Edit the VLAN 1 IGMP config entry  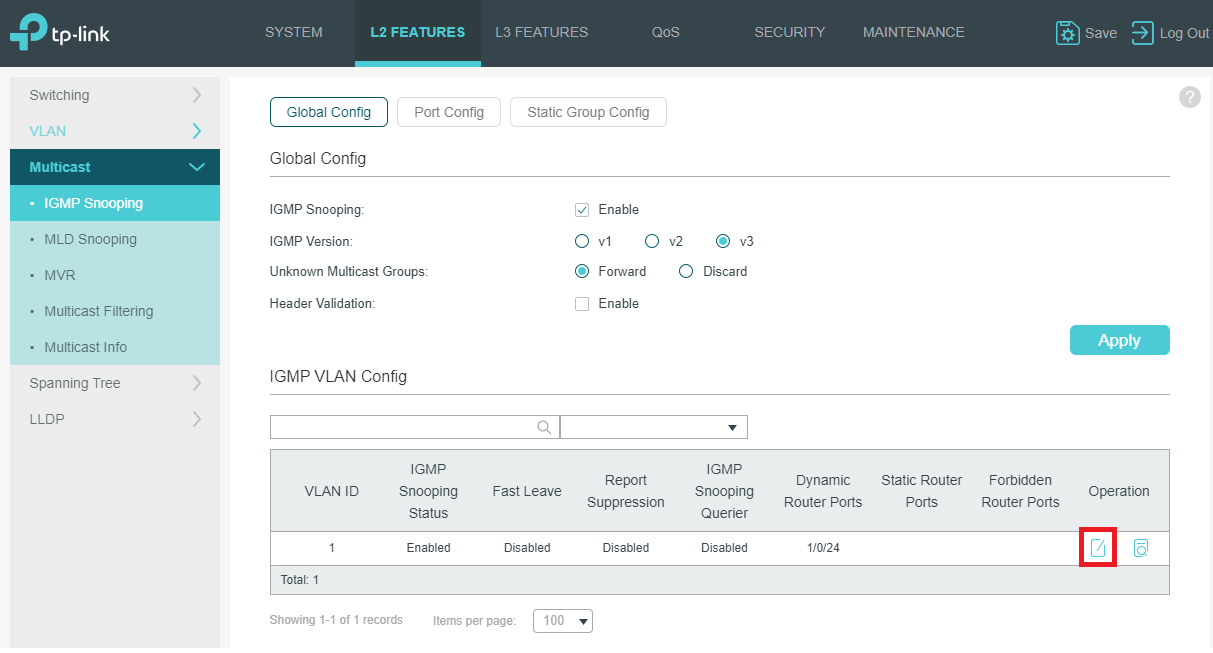[x=1098, y=548]
